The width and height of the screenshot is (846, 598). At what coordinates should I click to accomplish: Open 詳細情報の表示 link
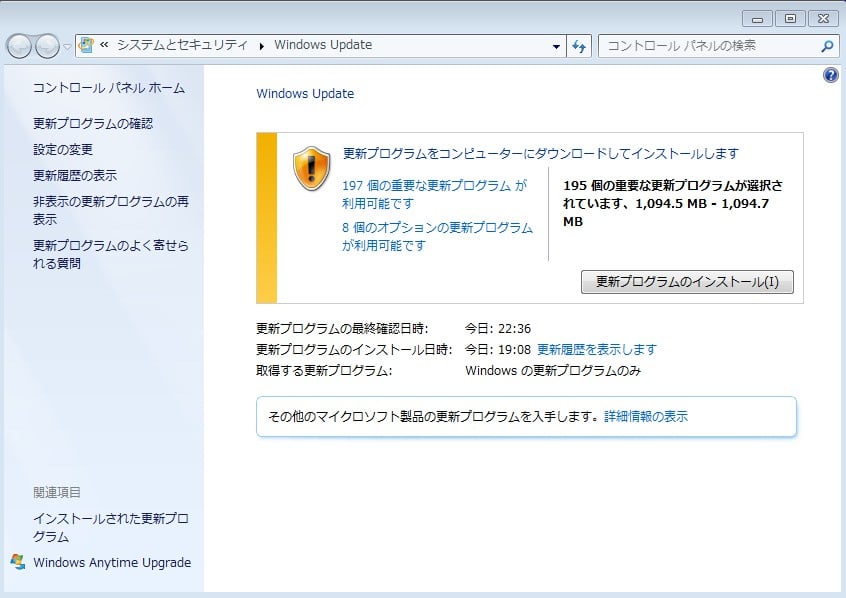pos(645,416)
